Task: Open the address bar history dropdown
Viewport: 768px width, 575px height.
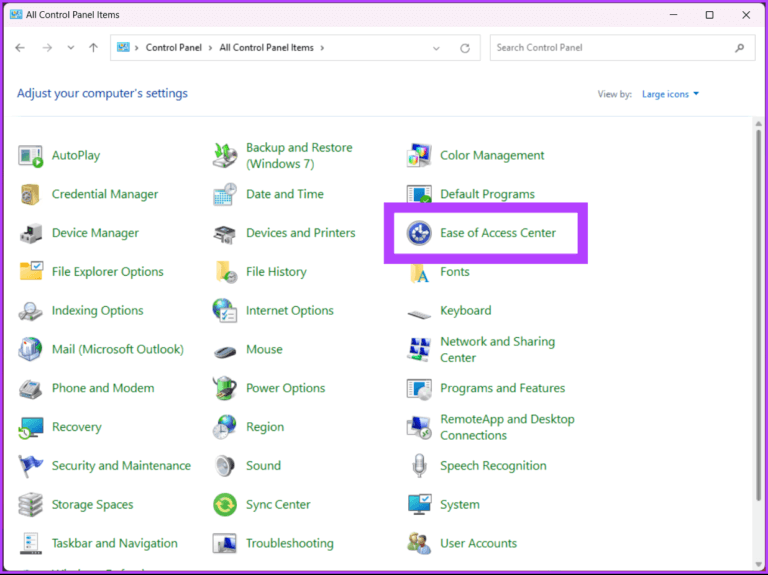Action: click(436, 48)
